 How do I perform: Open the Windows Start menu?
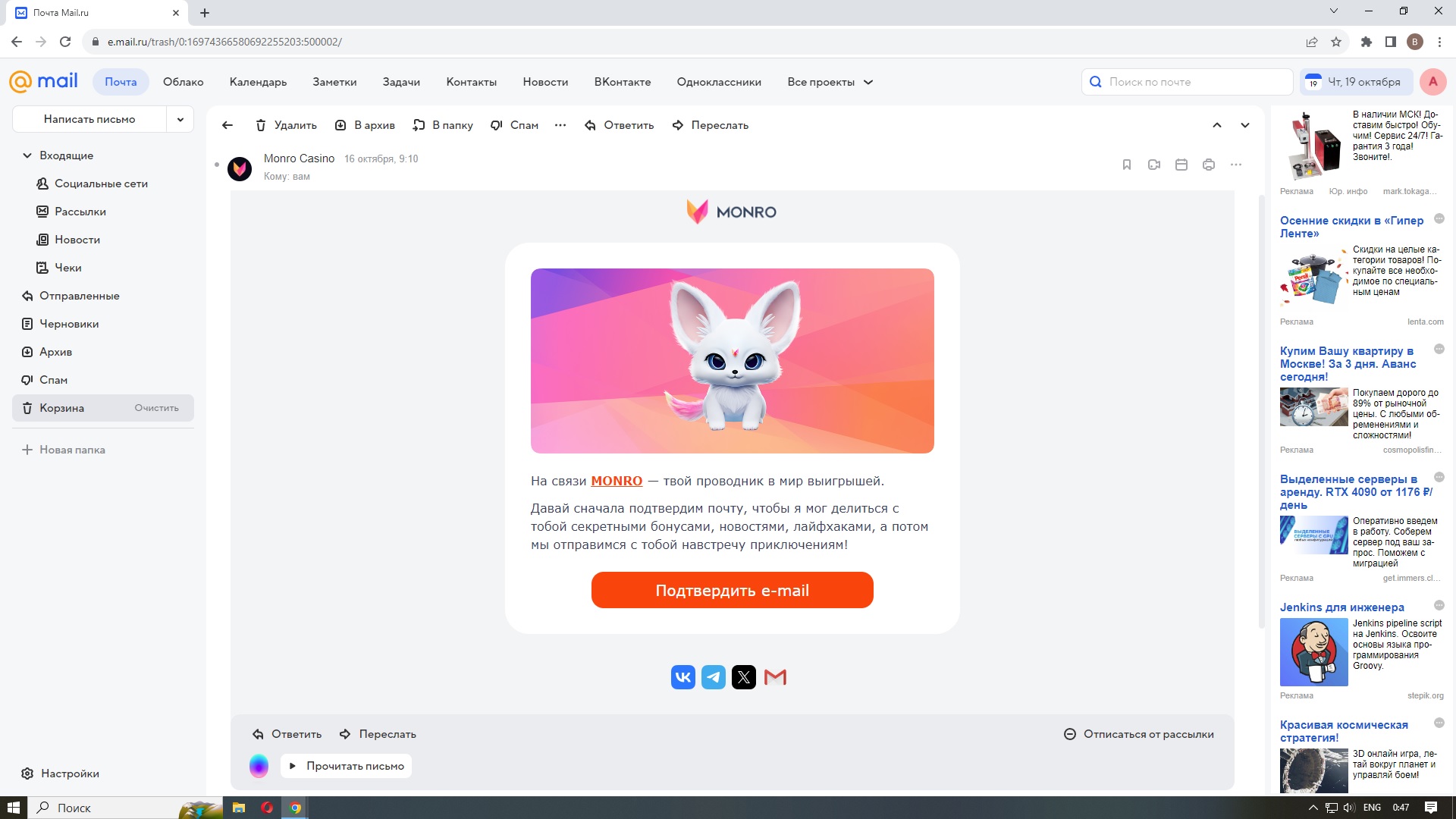coord(14,808)
